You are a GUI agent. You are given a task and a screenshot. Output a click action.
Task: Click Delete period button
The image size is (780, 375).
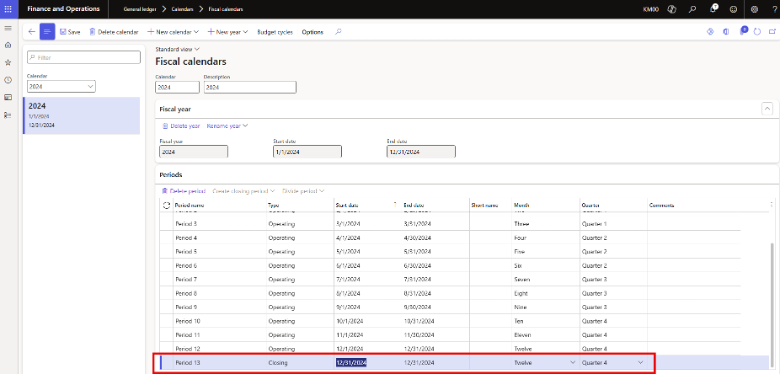click(x=184, y=191)
